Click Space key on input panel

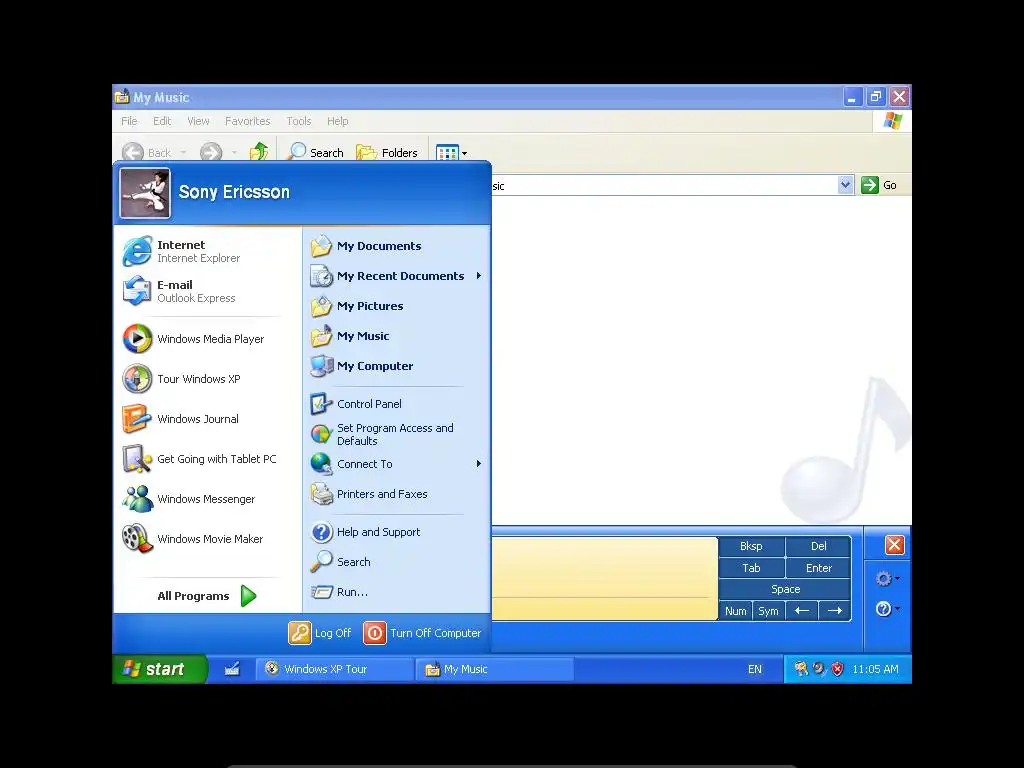[785, 589]
